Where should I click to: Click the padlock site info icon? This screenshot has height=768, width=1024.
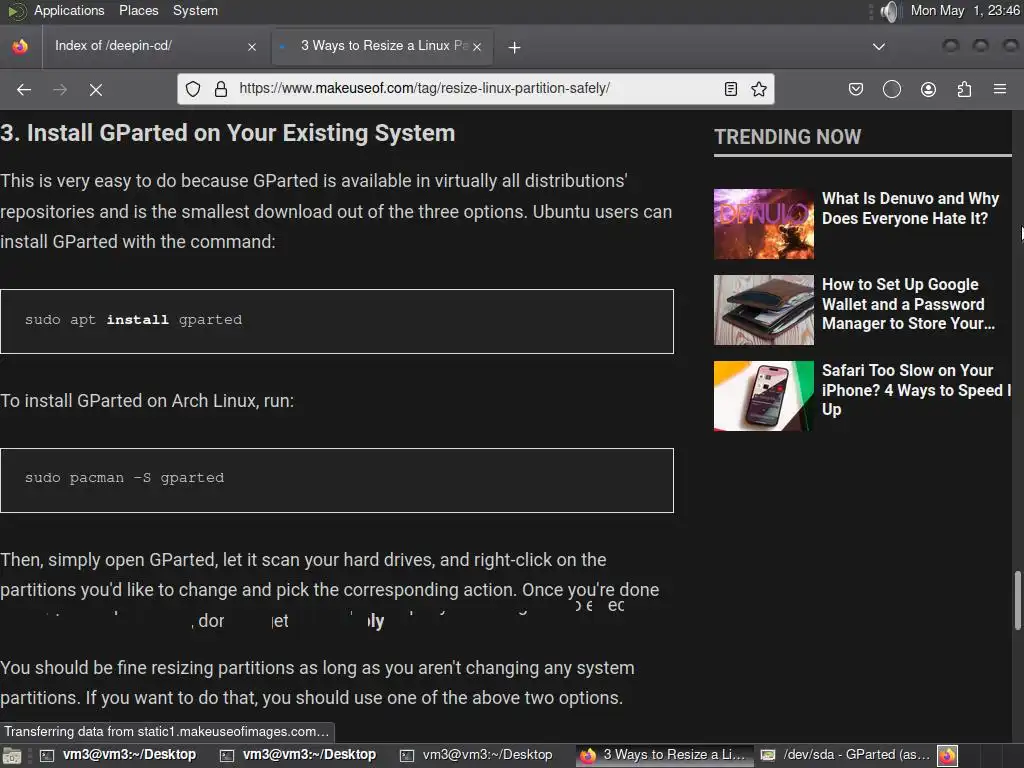click(221, 89)
